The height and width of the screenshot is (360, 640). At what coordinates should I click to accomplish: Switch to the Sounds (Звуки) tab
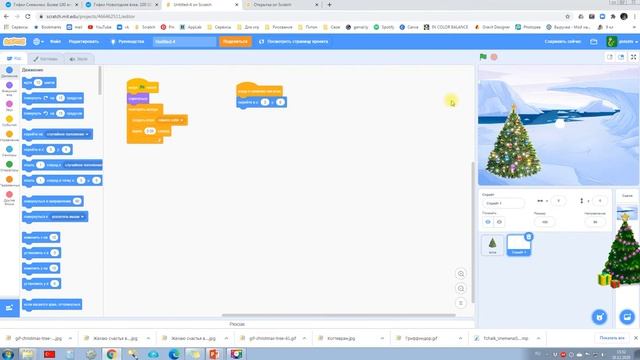[x=79, y=59]
